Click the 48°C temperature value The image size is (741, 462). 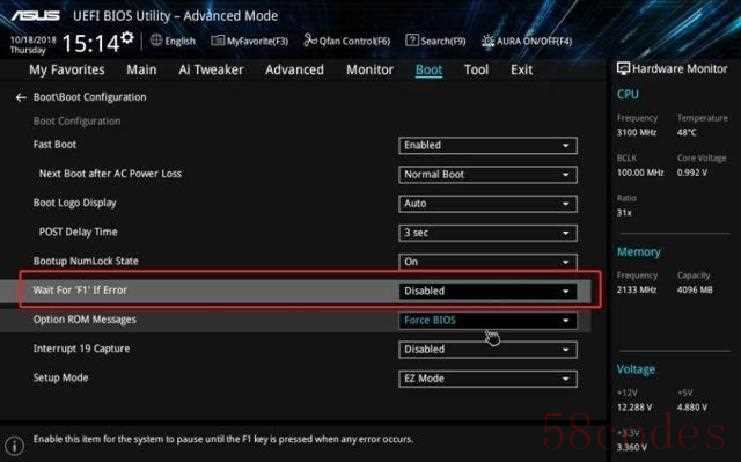[x=687, y=133]
